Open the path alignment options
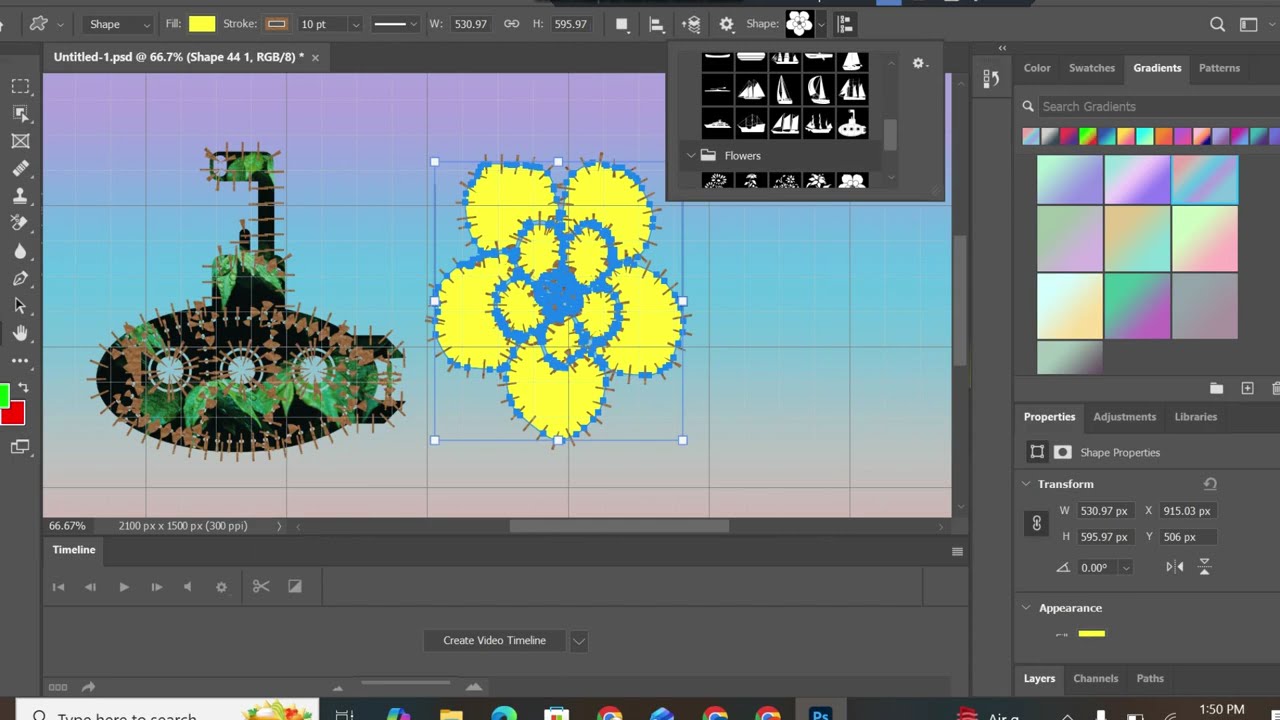The width and height of the screenshot is (1280, 720). click(x=656, y=24)
